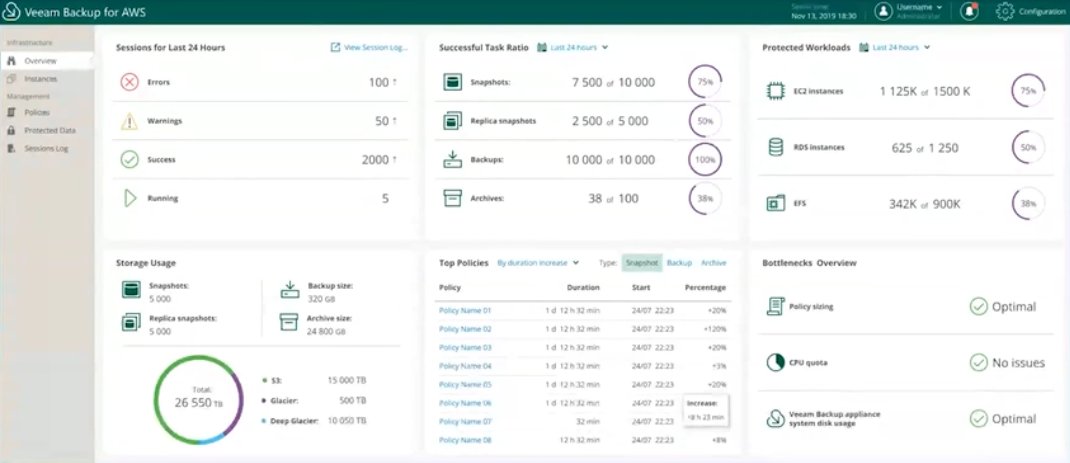This screenshot has width=1070, height=463.
Task: Open Policy Name 05 link
Action: point(465,384)
